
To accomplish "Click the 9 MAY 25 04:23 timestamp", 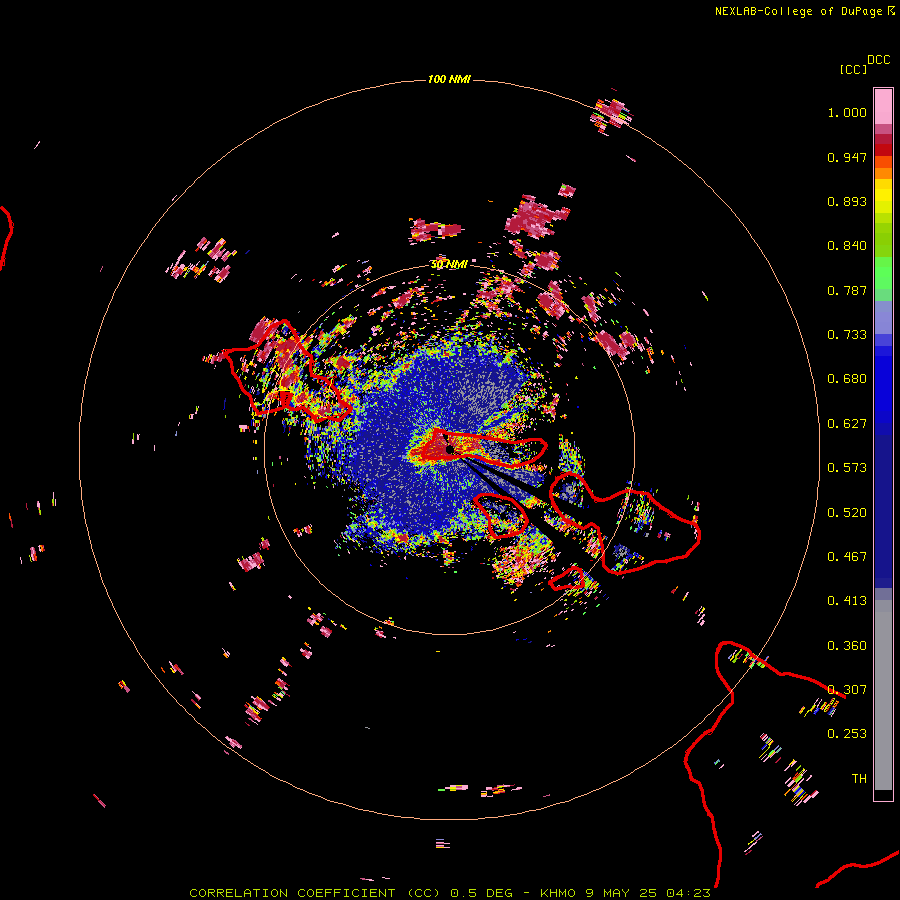I will click(x=648, y=893).
